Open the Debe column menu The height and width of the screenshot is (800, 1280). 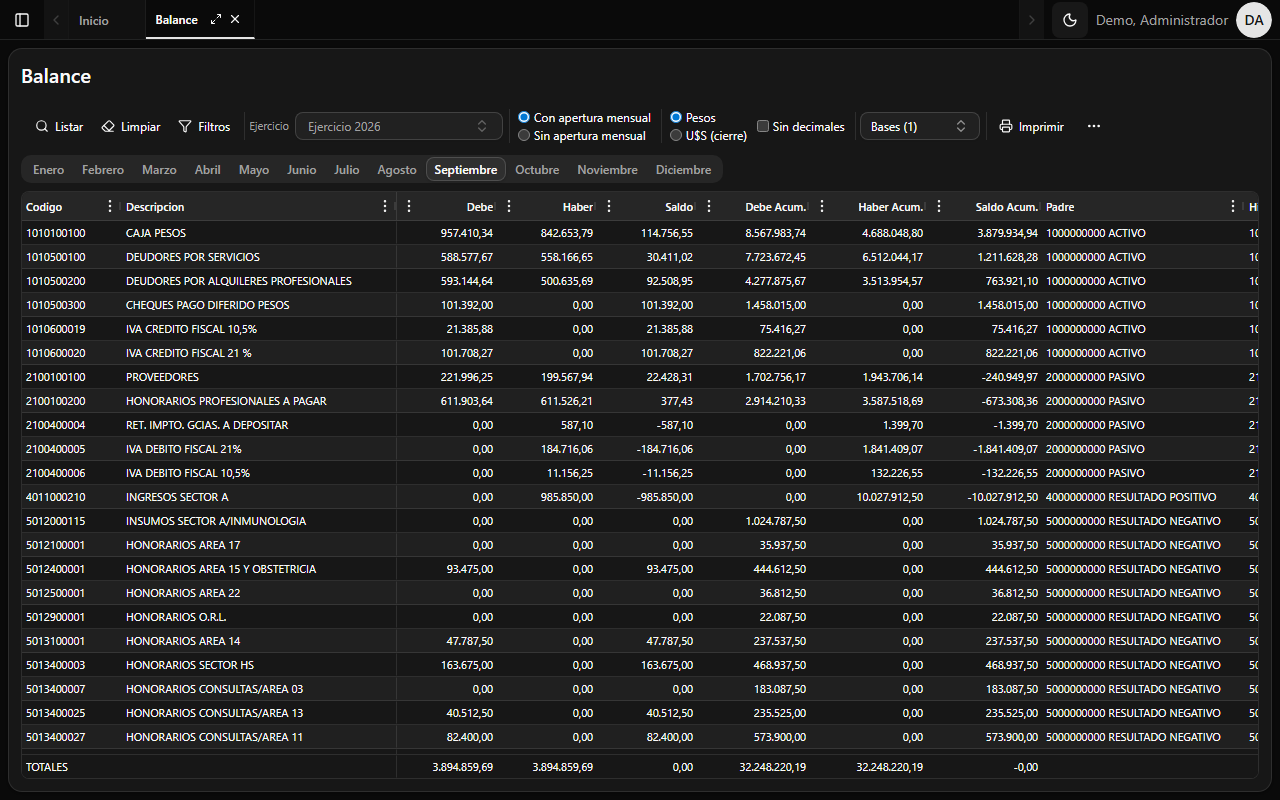(408, 207)
